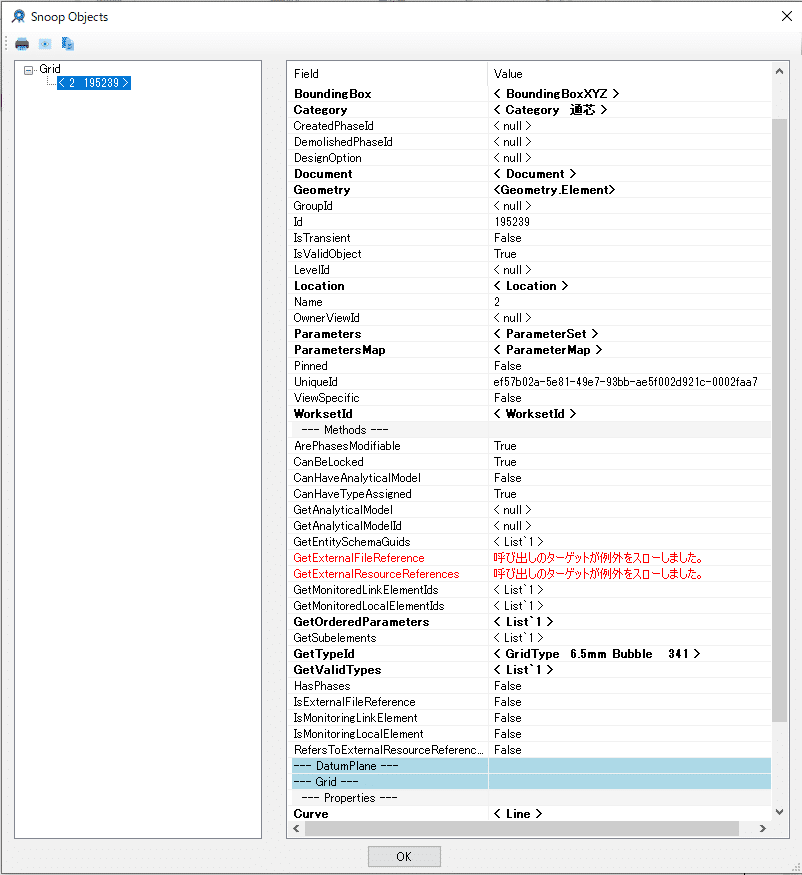Copy snoop data to clipboard via toolbar icon

[x=68, y=43]
